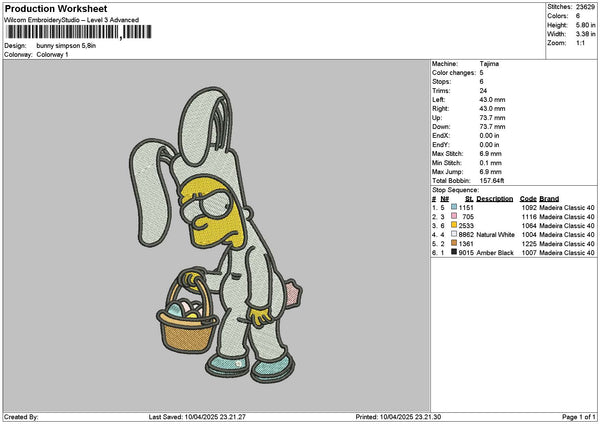
Task: Click thread code 1225 in stop sequence
Action: [x=529, y=243]
